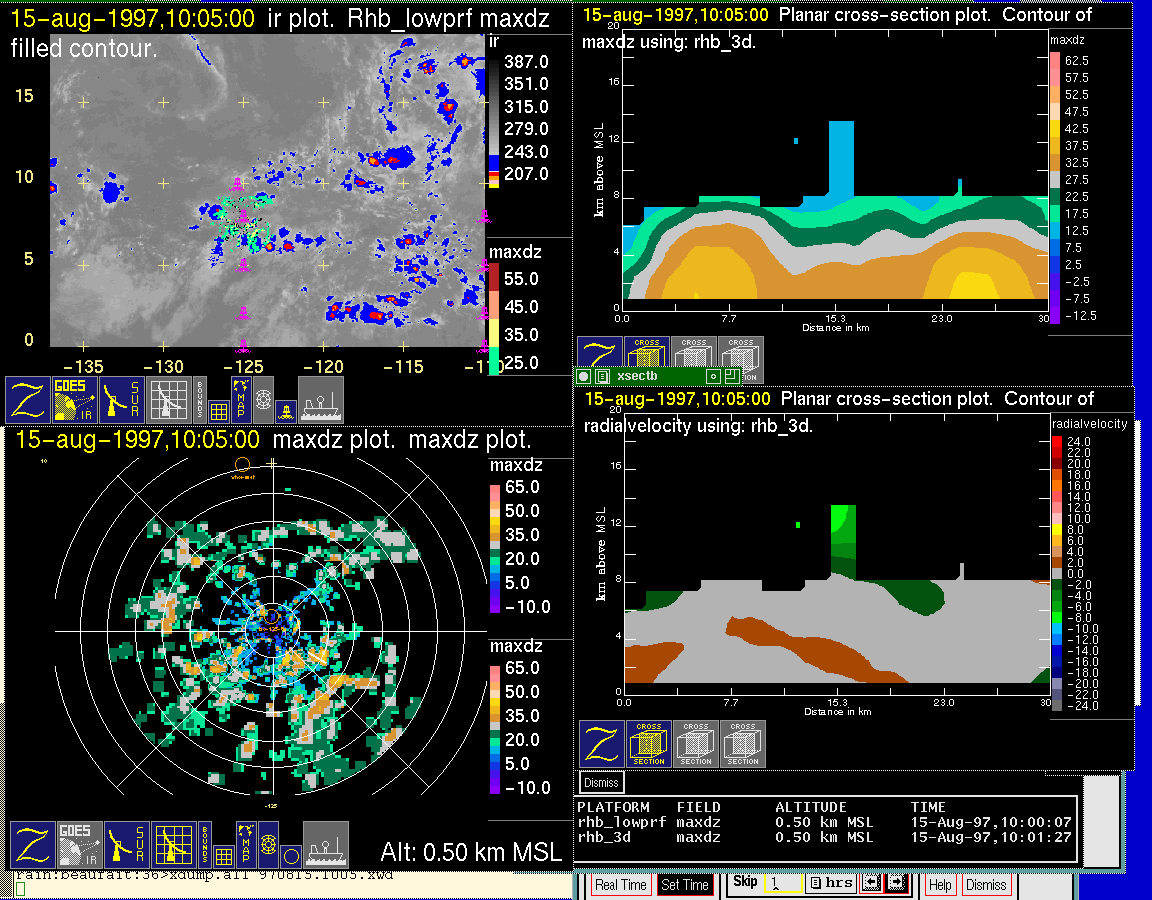Click the Dismiss button next to Help
The height and width of the screenshot is (900, 1152).
pyautogui.click(x=985, y=885)
